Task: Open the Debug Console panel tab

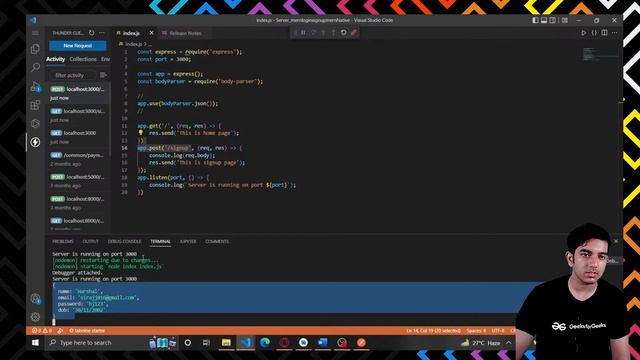Action: pos(124,242)
